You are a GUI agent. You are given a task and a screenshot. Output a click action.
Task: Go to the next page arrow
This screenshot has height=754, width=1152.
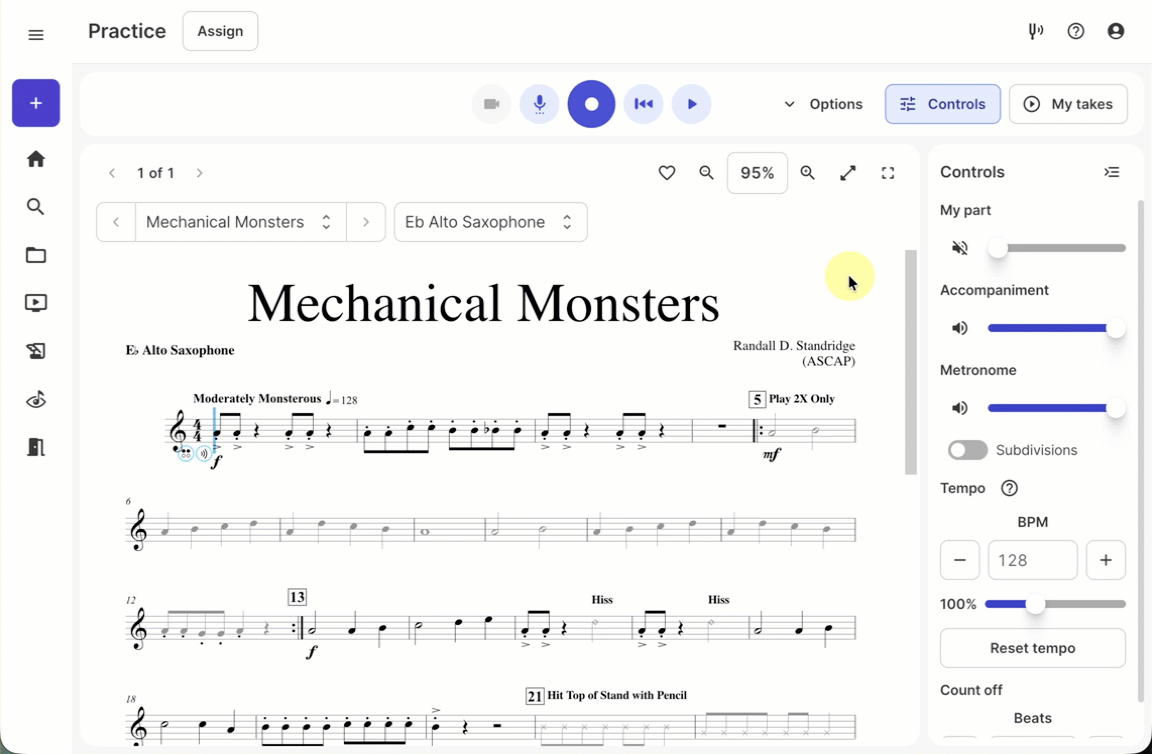point(199,173)
